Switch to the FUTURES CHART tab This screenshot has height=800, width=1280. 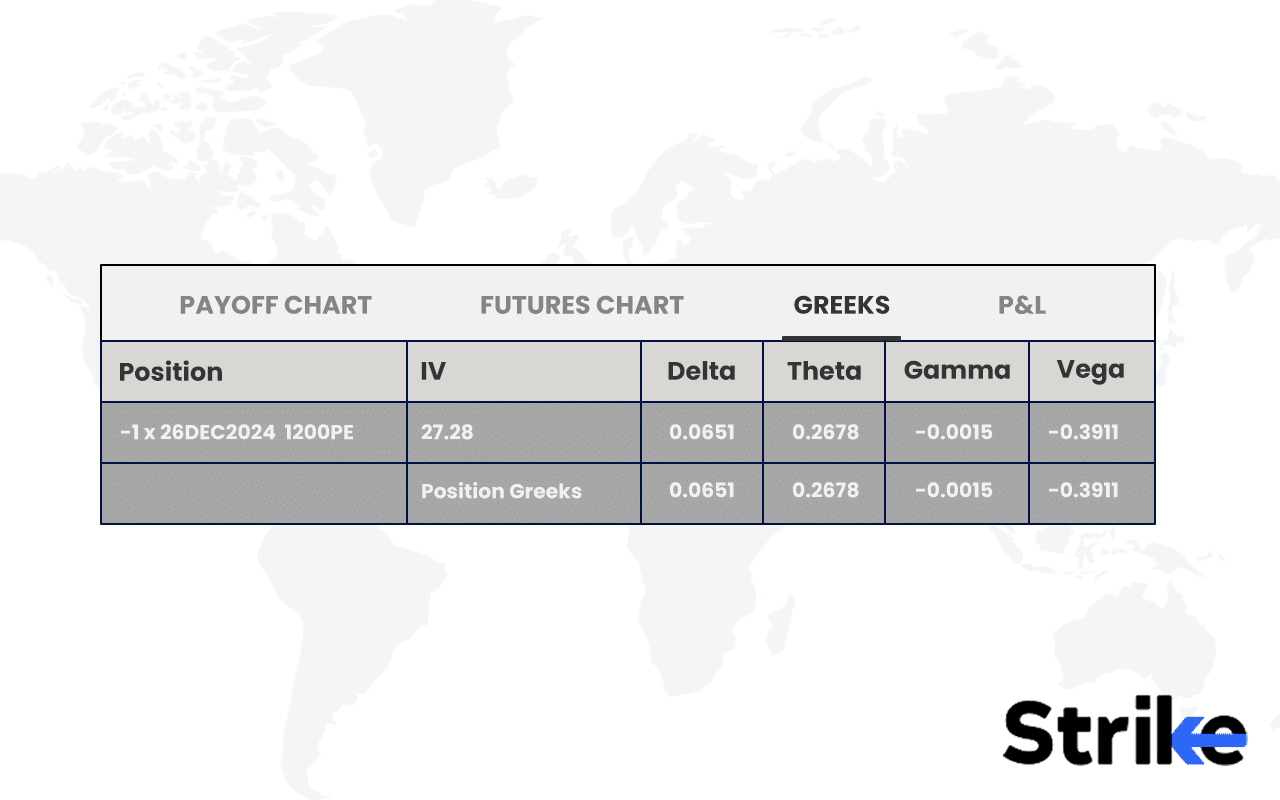click(x=582, y=305)
